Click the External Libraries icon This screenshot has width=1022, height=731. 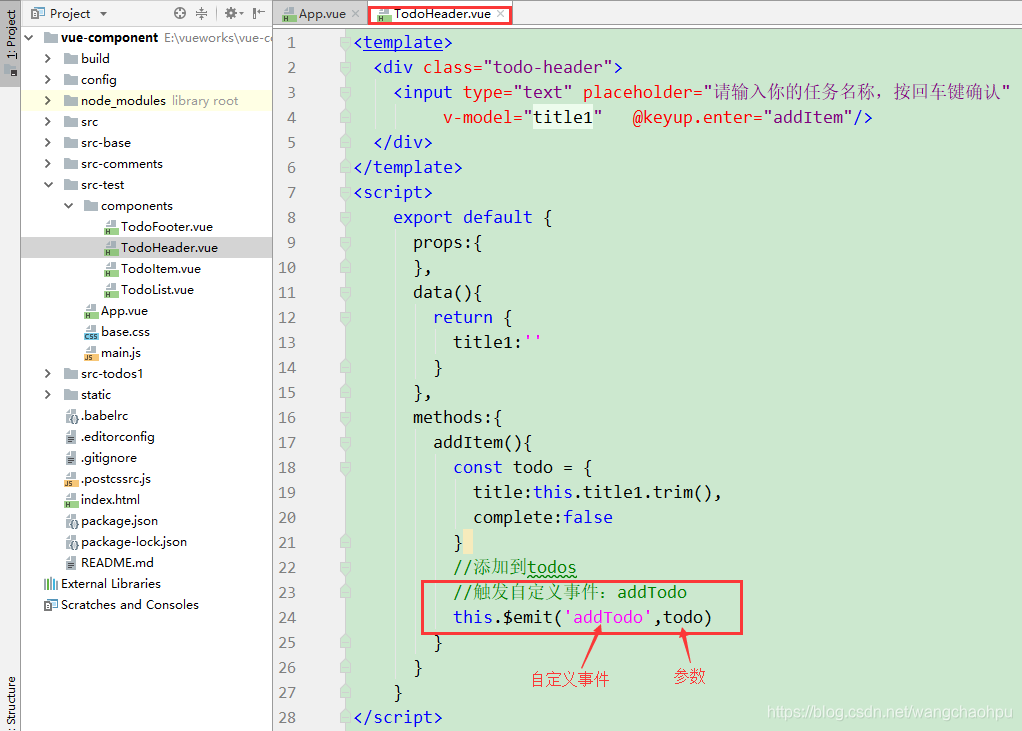(51, 584)
